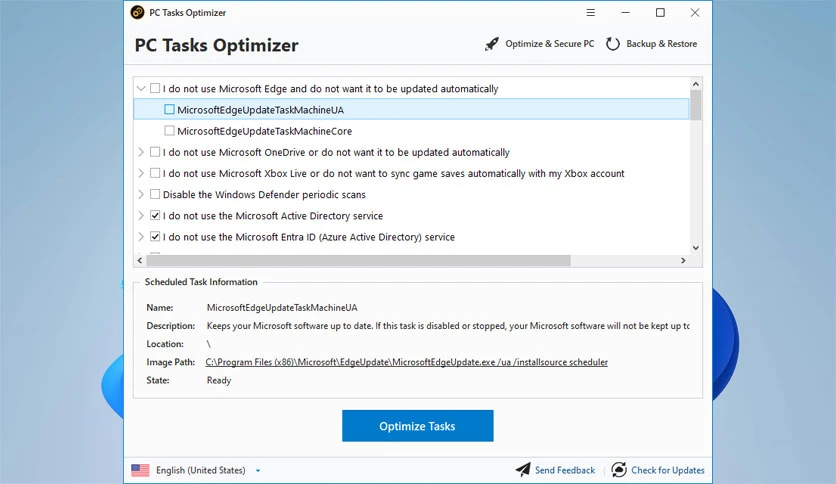Expand the Windows Defender periodic scans group
The width and height of the screenshot is (836, 484).
coord(141,194)
